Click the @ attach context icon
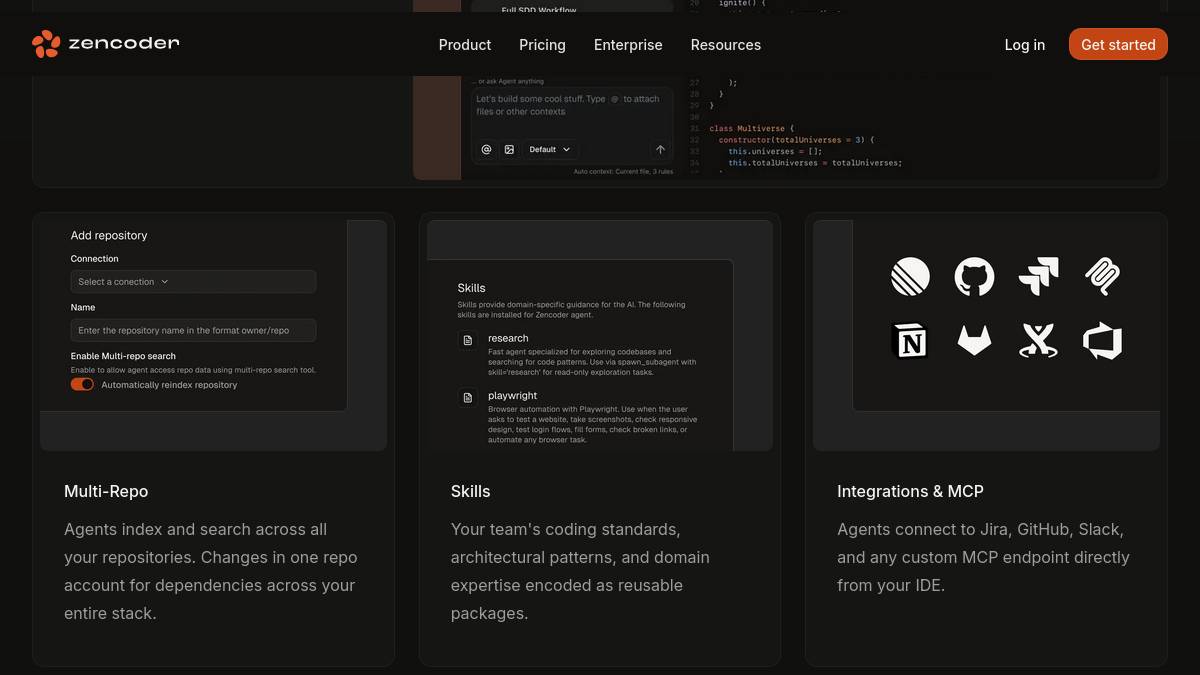 coord(487,149)
